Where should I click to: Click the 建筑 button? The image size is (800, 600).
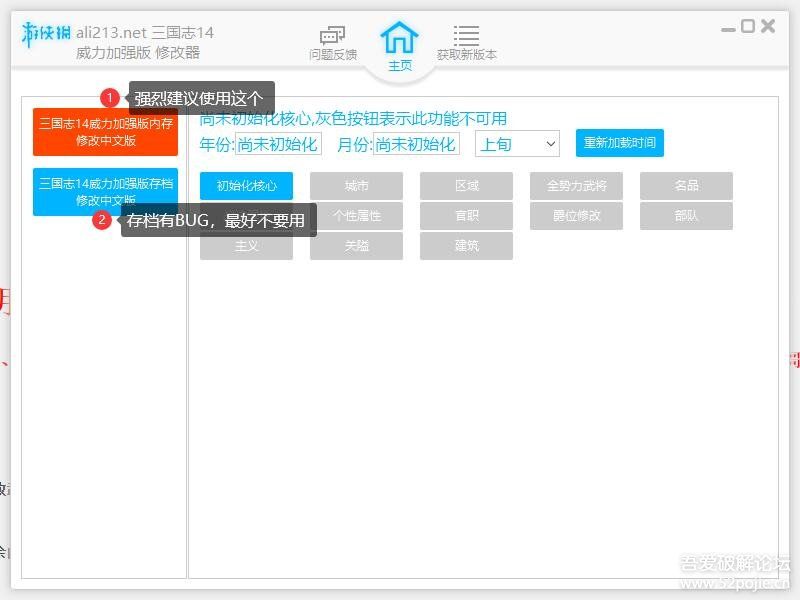[x=466, y=246]
